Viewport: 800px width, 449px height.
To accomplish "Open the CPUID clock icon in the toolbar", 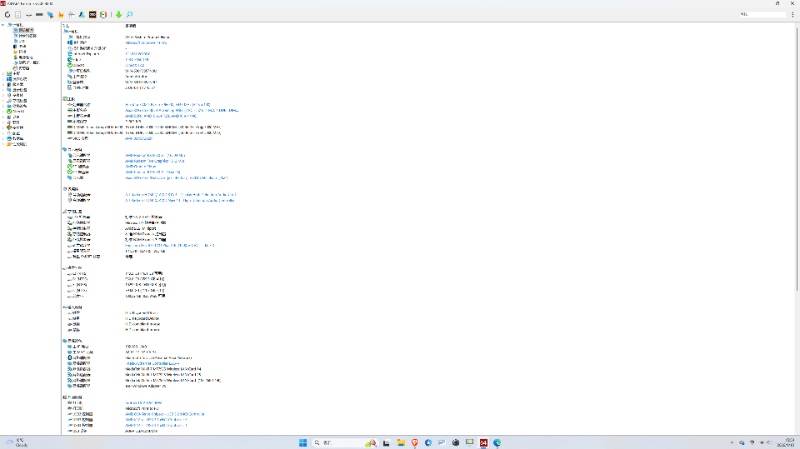I will 104,15.
